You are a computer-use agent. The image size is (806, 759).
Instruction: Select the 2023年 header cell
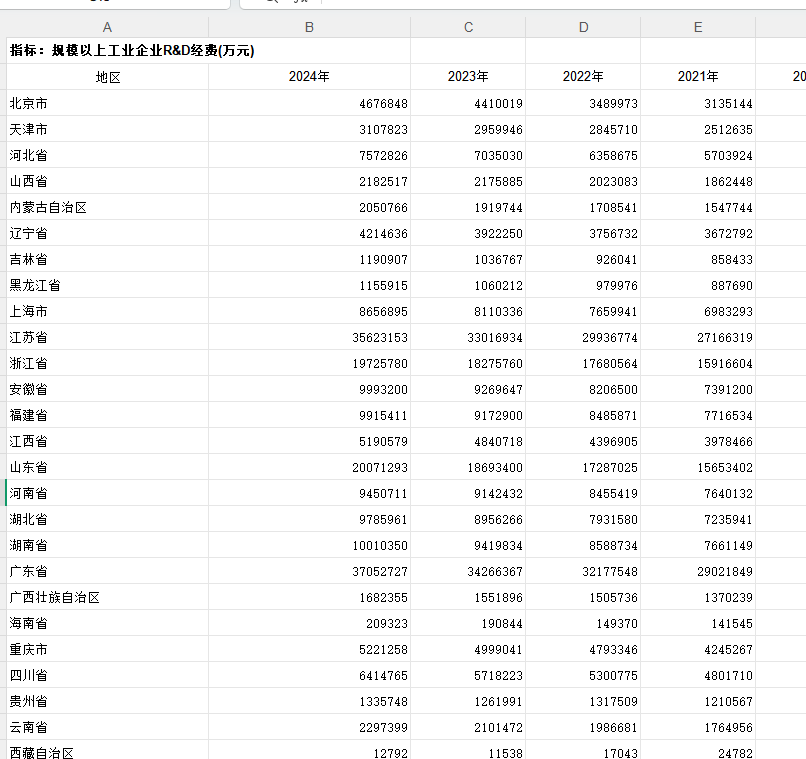(x=468, y=77)
